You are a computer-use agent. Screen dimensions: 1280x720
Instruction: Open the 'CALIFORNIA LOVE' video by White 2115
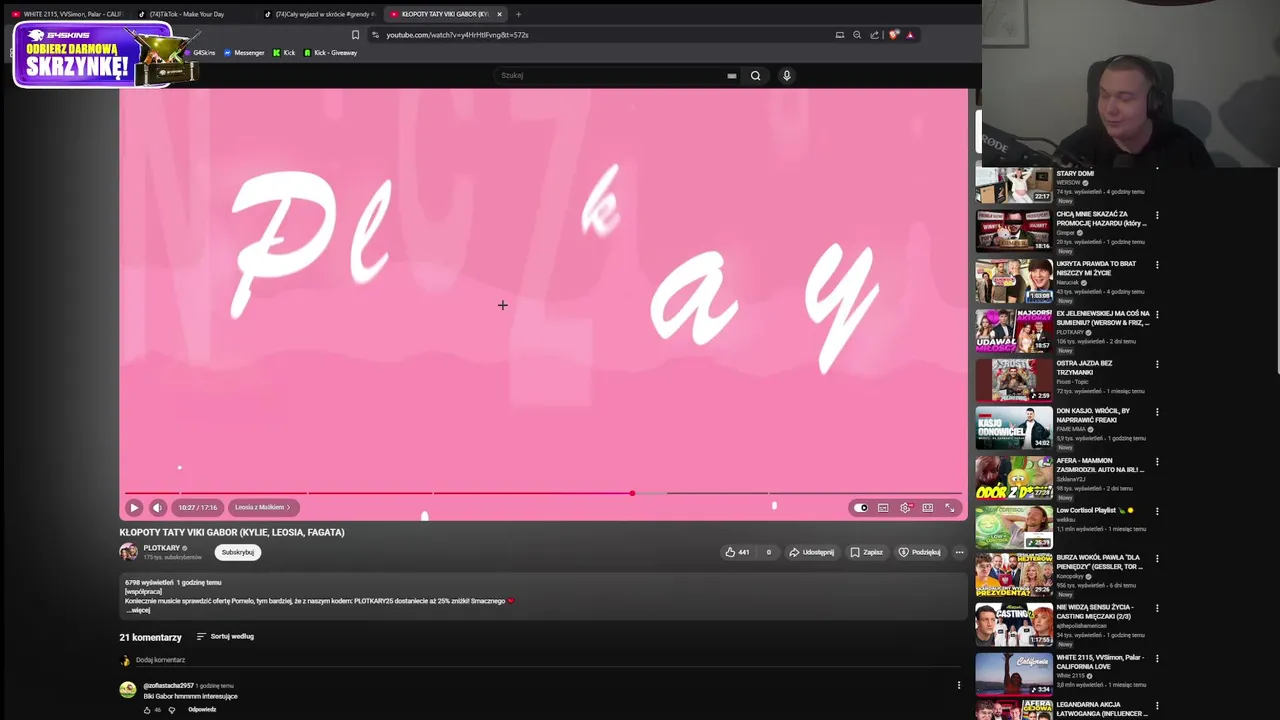pyautogui.click(x=1014, y=674)
